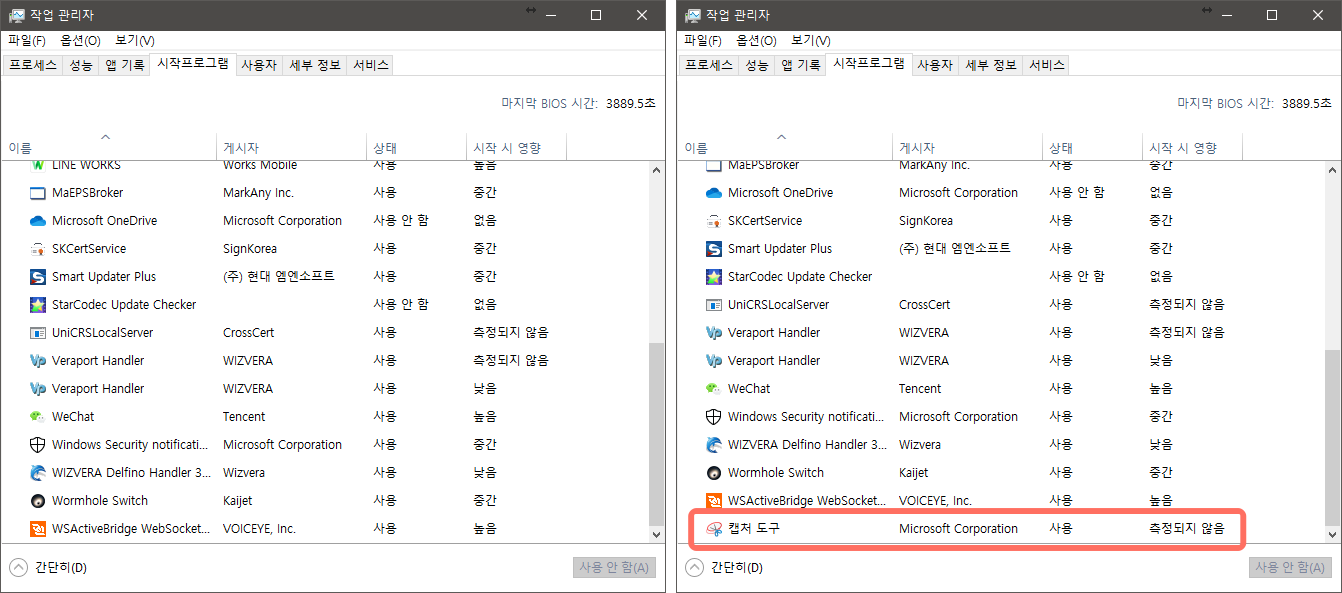The height and width of the screenshot is (593, 1342).
Task: Click StarCodec Update Checker icon in right window
Action: [714, 277]
